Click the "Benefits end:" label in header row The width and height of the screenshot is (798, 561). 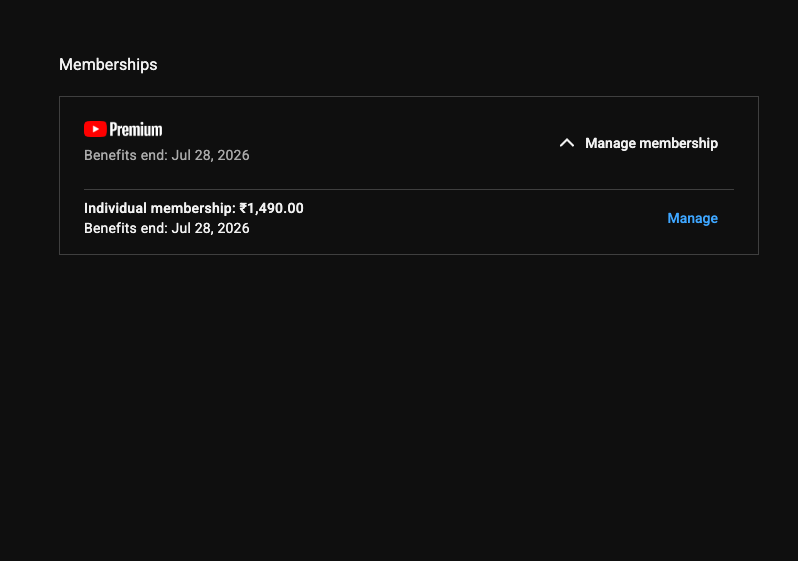125,156
